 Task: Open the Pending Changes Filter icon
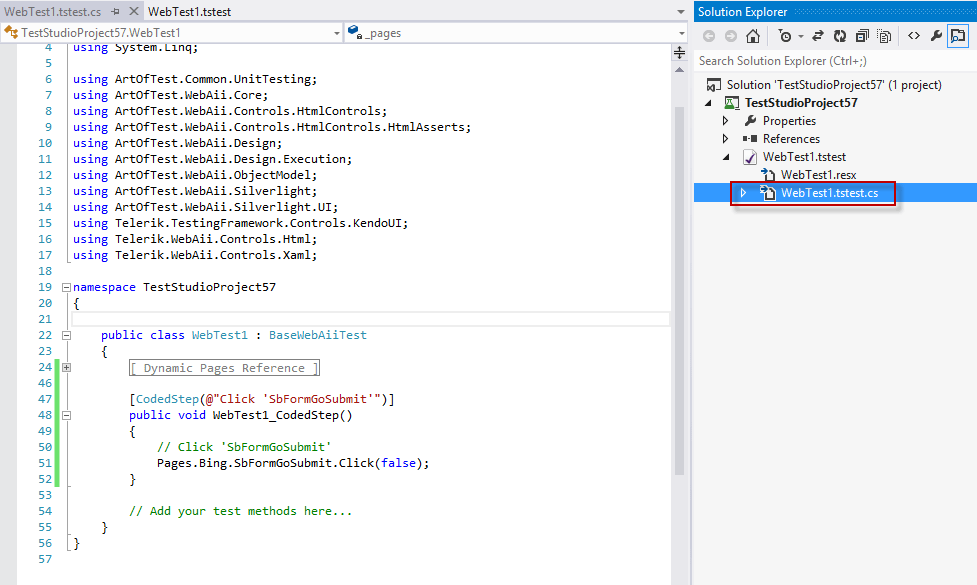tap(785, 37)
